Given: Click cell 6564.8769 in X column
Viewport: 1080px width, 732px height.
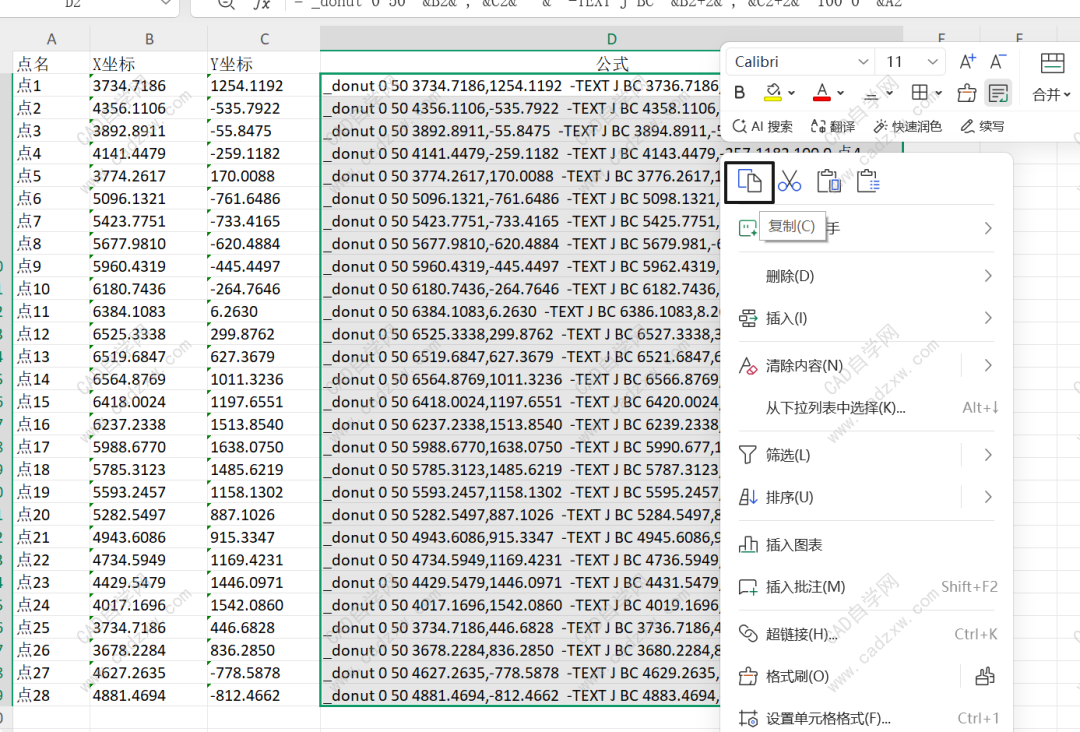Looking at the screenshot, I should tap(149, 379).
